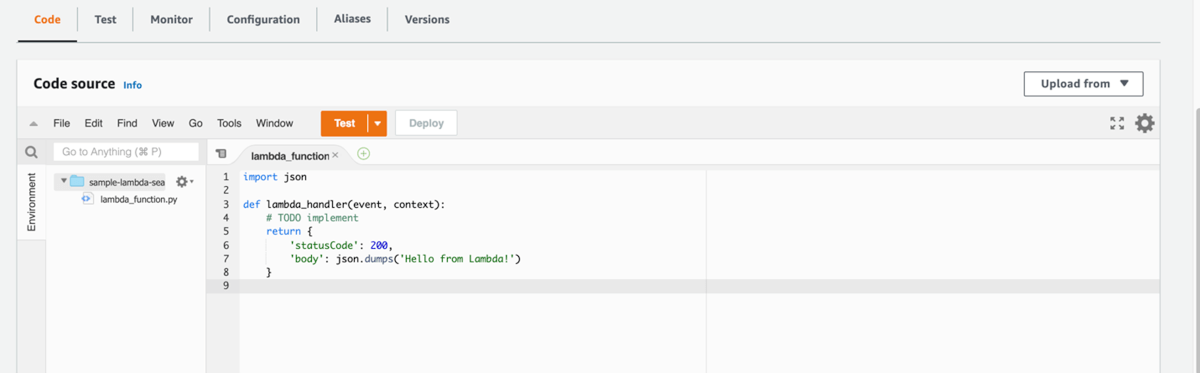The image size is (1200, 373).
Task: Switch to the Configuration tab
Action: click(x=263, y=19)
